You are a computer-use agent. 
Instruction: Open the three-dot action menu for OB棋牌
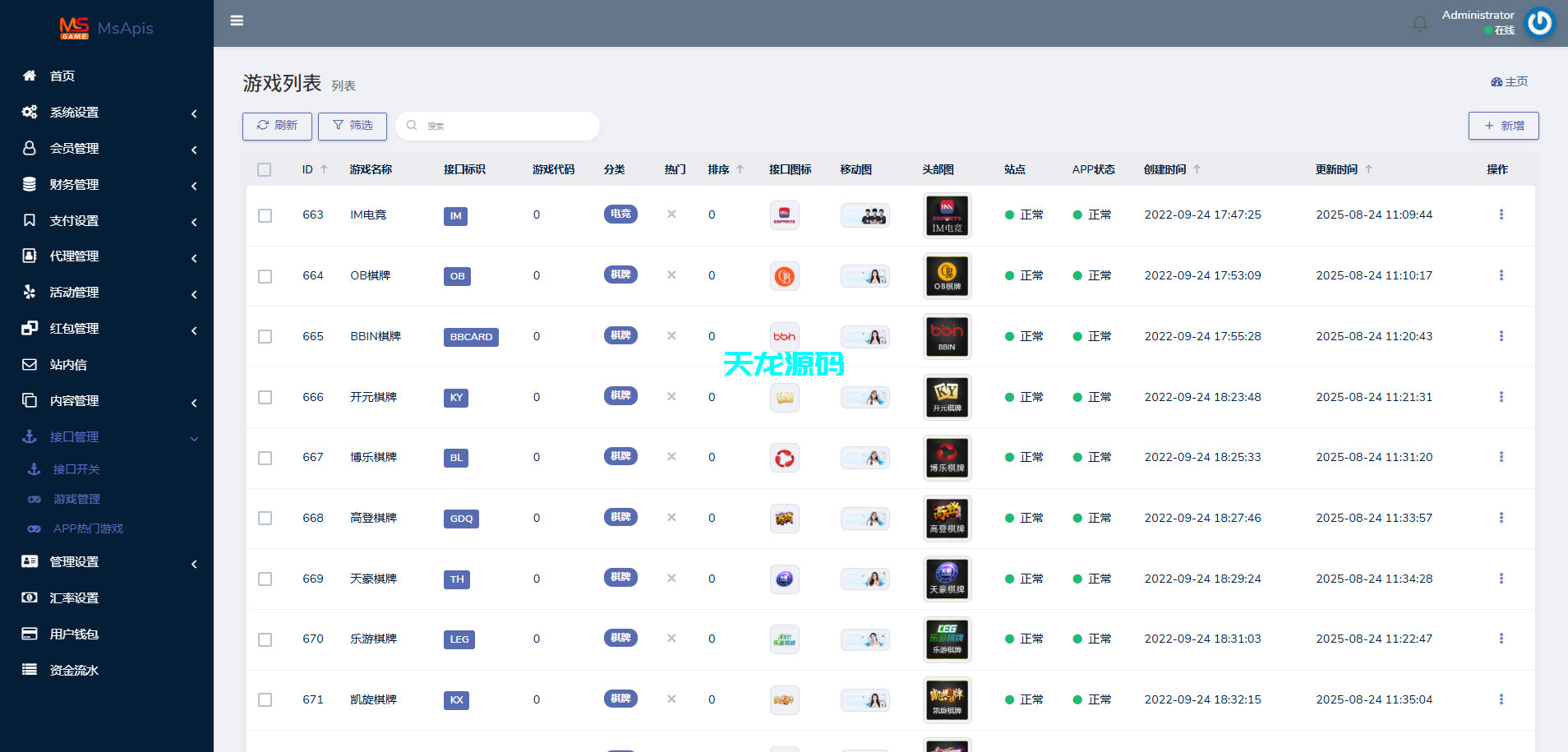(x=1502, y=275)
